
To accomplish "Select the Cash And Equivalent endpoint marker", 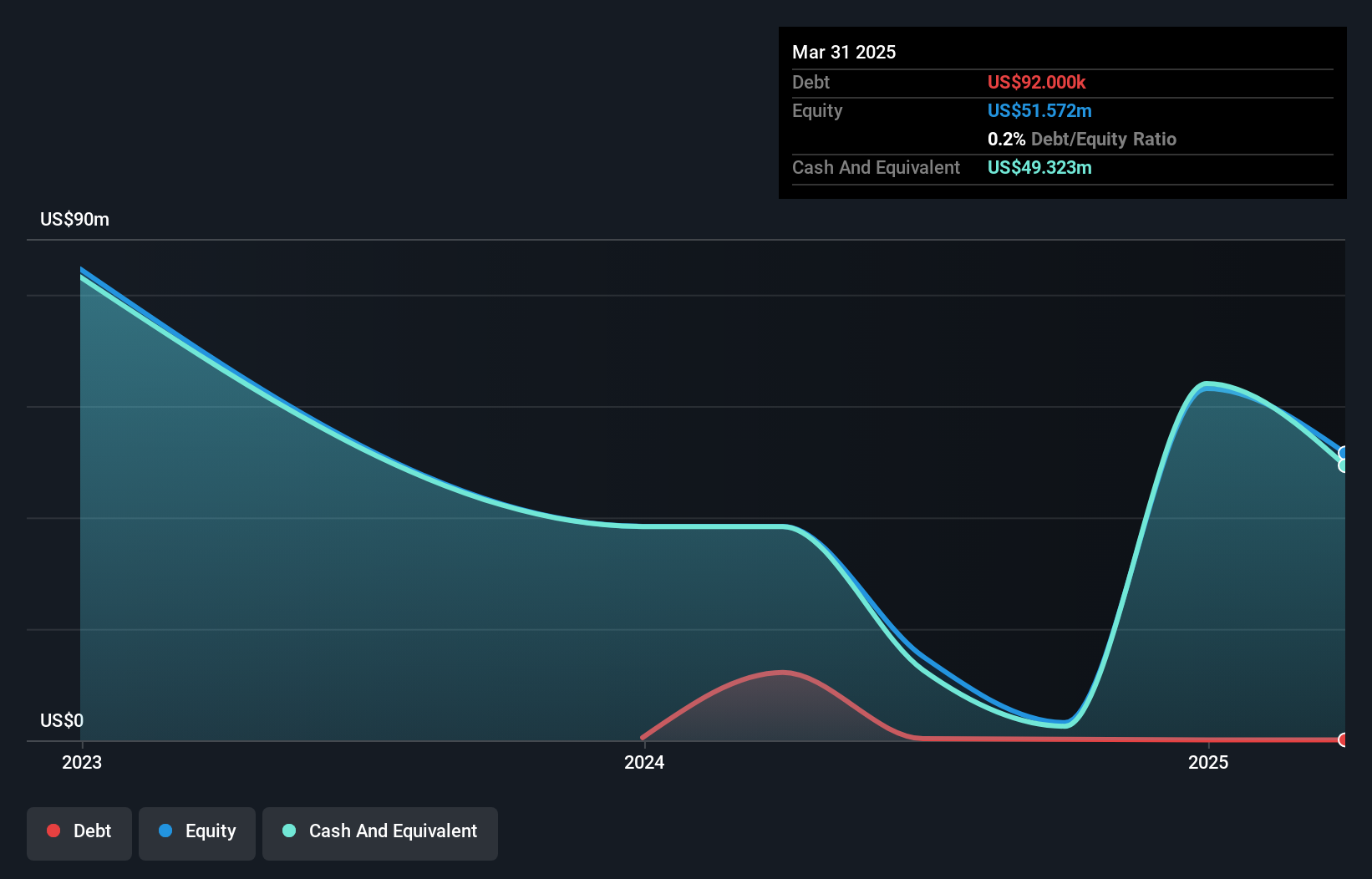I will 1343,465.
